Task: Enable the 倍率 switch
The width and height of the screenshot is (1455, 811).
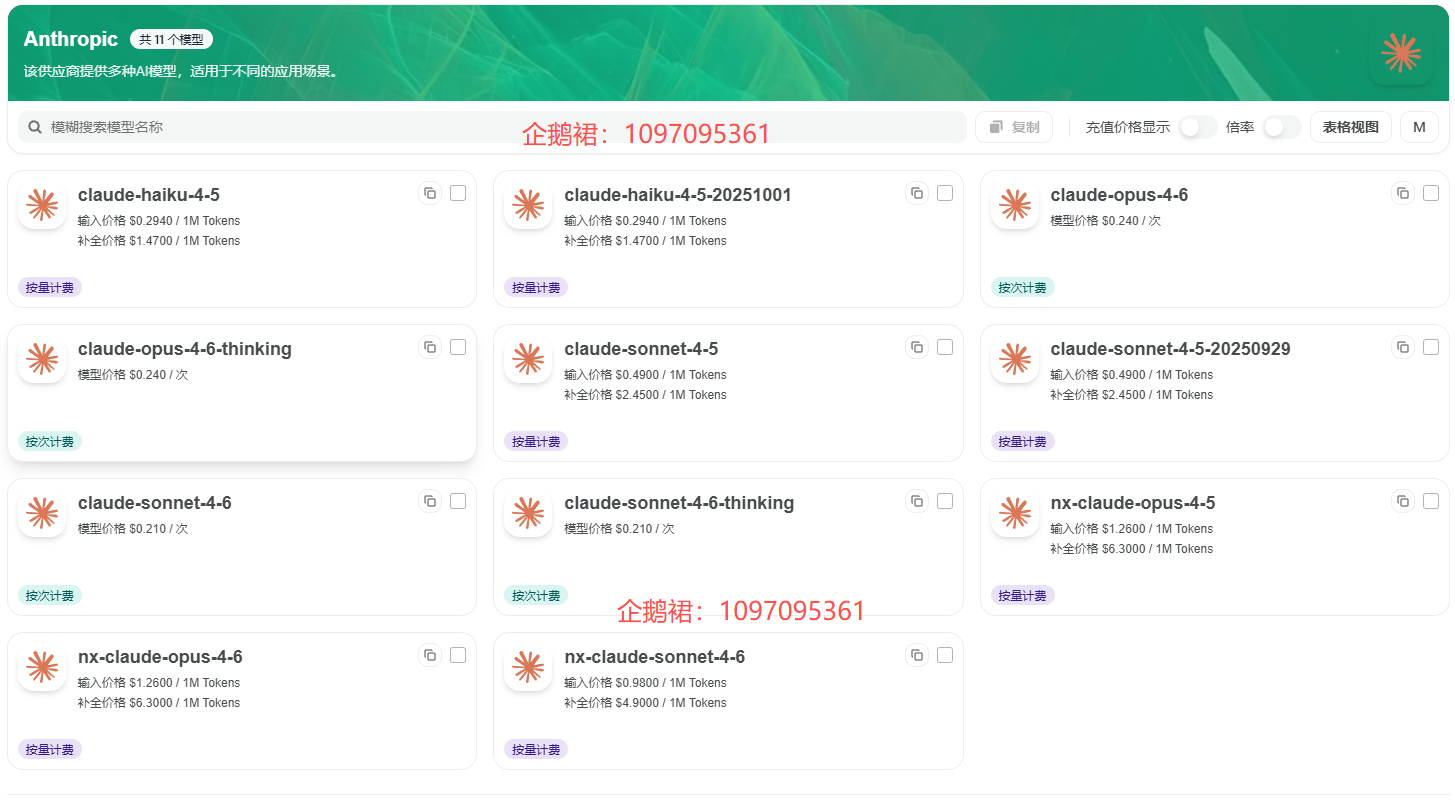Action: pyautogui.click(x=1282, y=127)
